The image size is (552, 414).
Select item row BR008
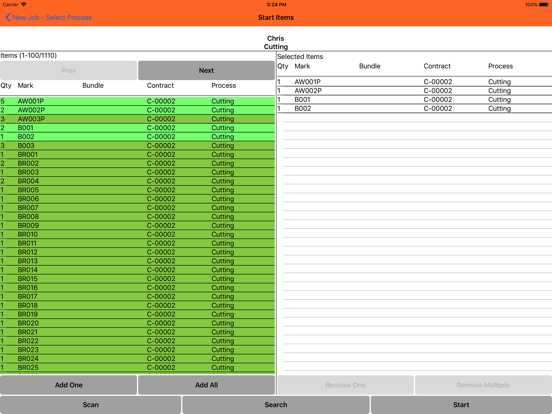[137, 217]
